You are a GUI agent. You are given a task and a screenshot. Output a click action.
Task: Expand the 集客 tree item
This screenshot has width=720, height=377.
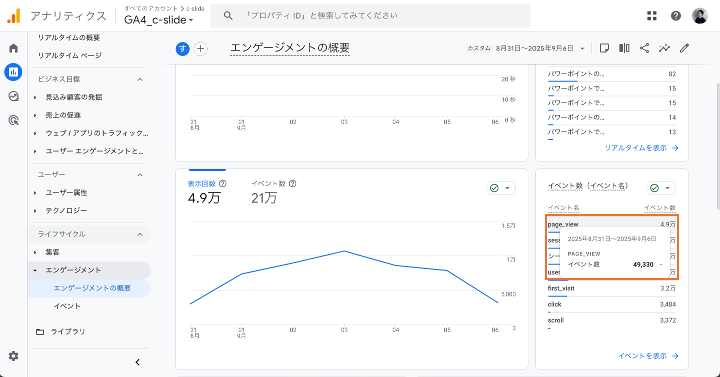click(35, 252)
